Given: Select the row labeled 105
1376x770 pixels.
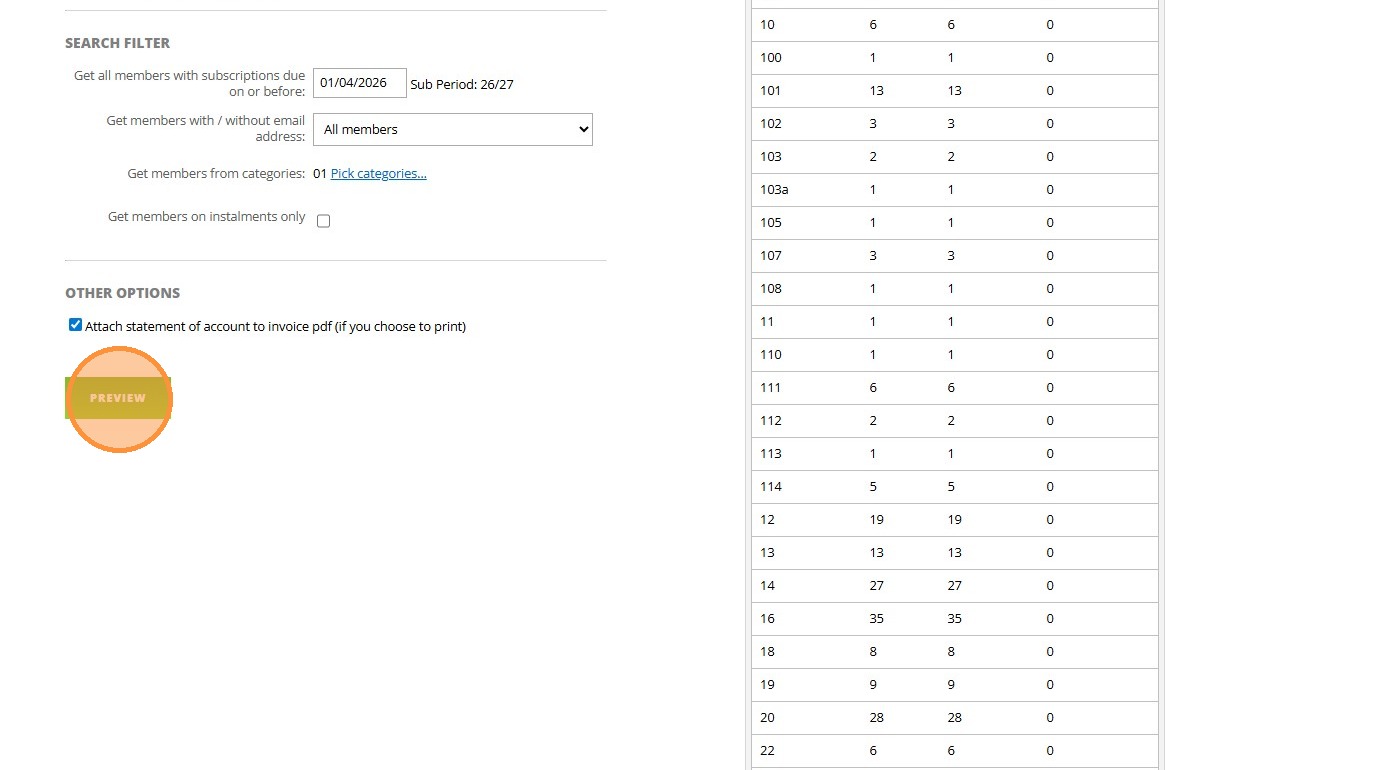Looking at the screenshot, I should 771,223.
